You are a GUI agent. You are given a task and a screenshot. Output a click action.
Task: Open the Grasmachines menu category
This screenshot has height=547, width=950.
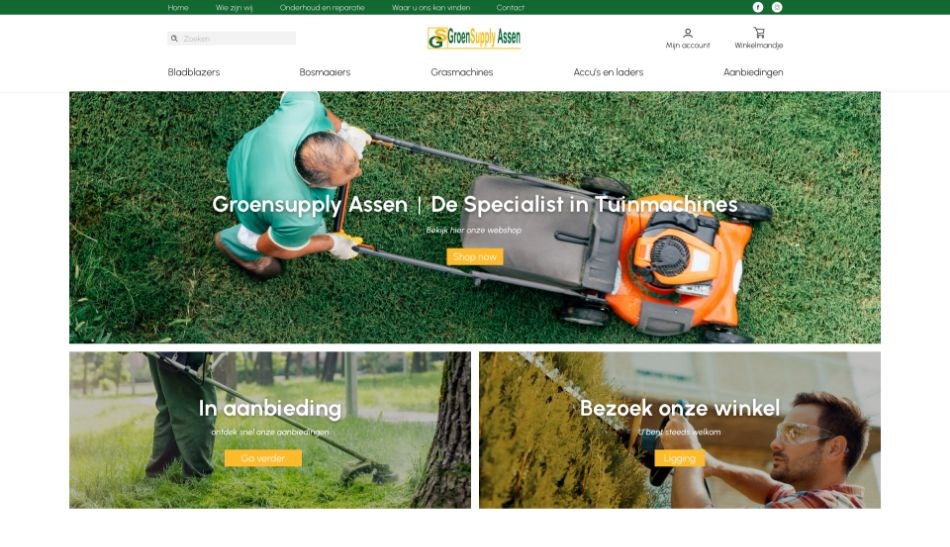pos(462,72)
